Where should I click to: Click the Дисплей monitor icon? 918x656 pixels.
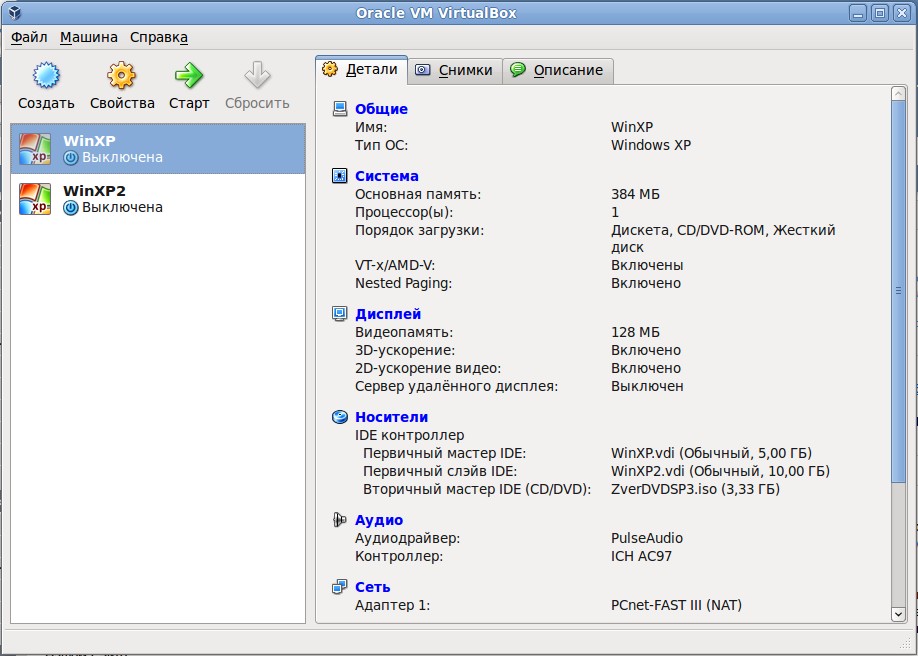pos(340,314)
